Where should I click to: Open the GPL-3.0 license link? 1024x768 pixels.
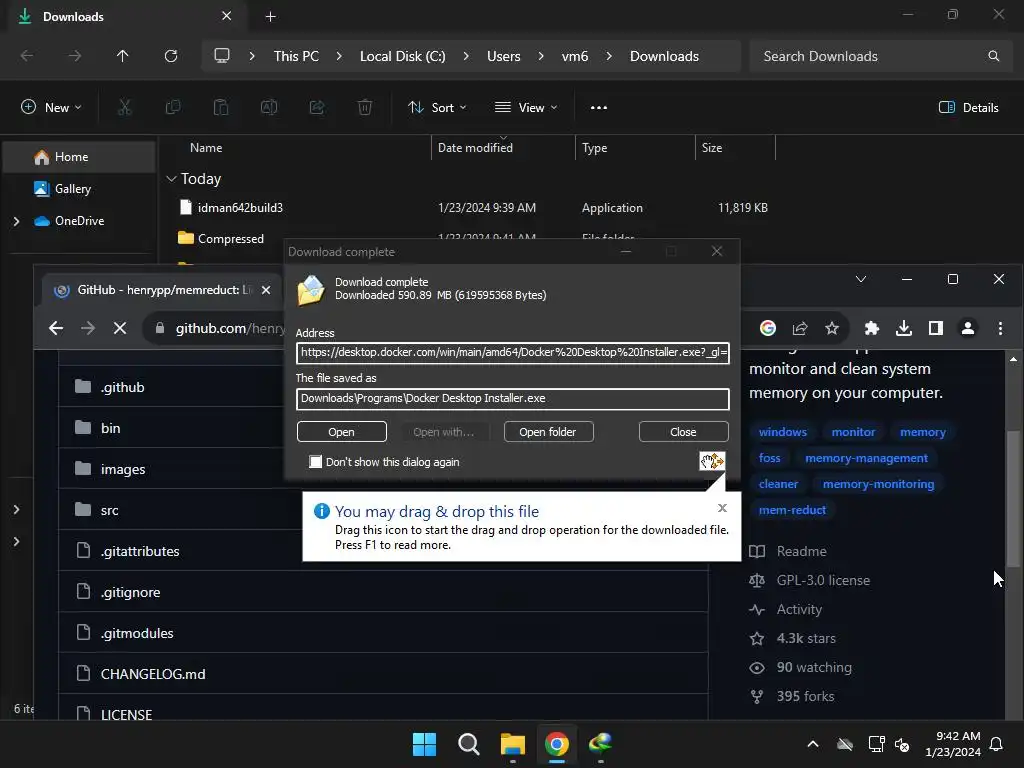[823, 580]
